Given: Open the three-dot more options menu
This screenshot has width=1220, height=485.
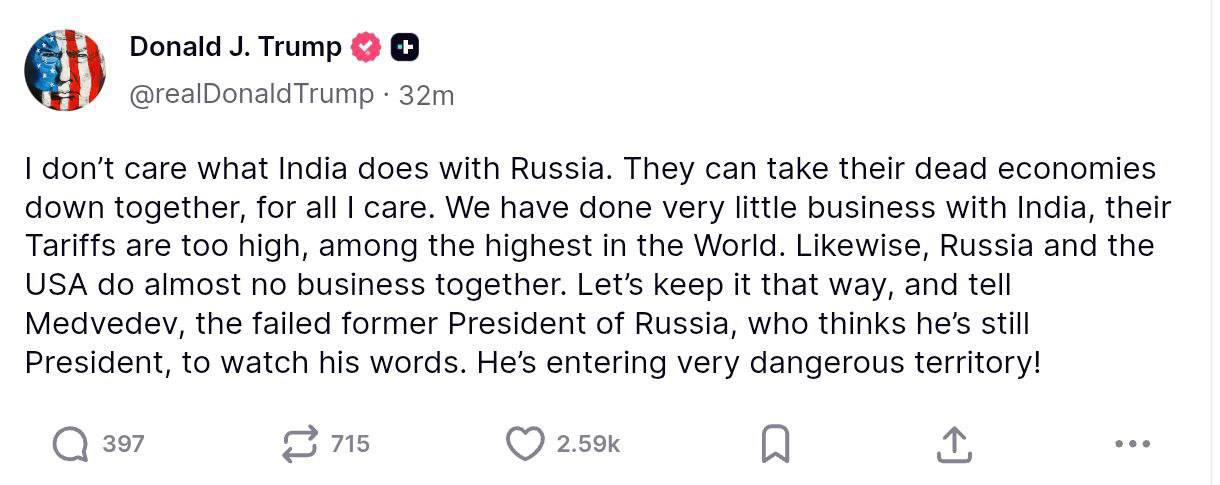Looking at the screenshot, I should 1132,444.
